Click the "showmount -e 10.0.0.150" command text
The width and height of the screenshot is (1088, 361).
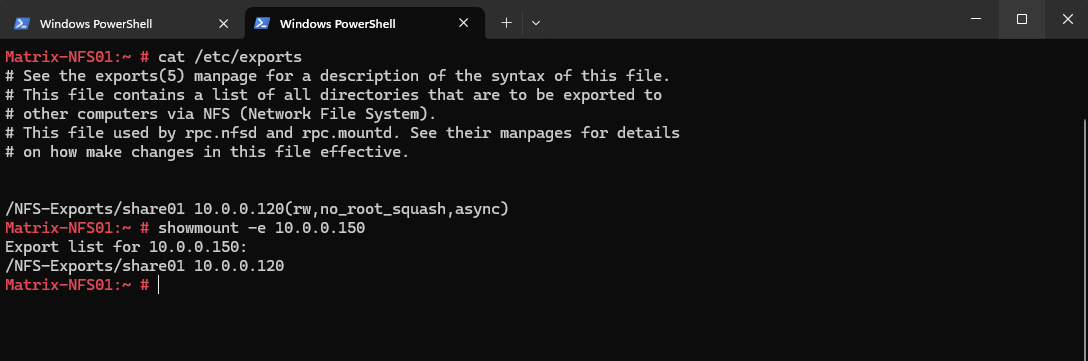[262, 228]
